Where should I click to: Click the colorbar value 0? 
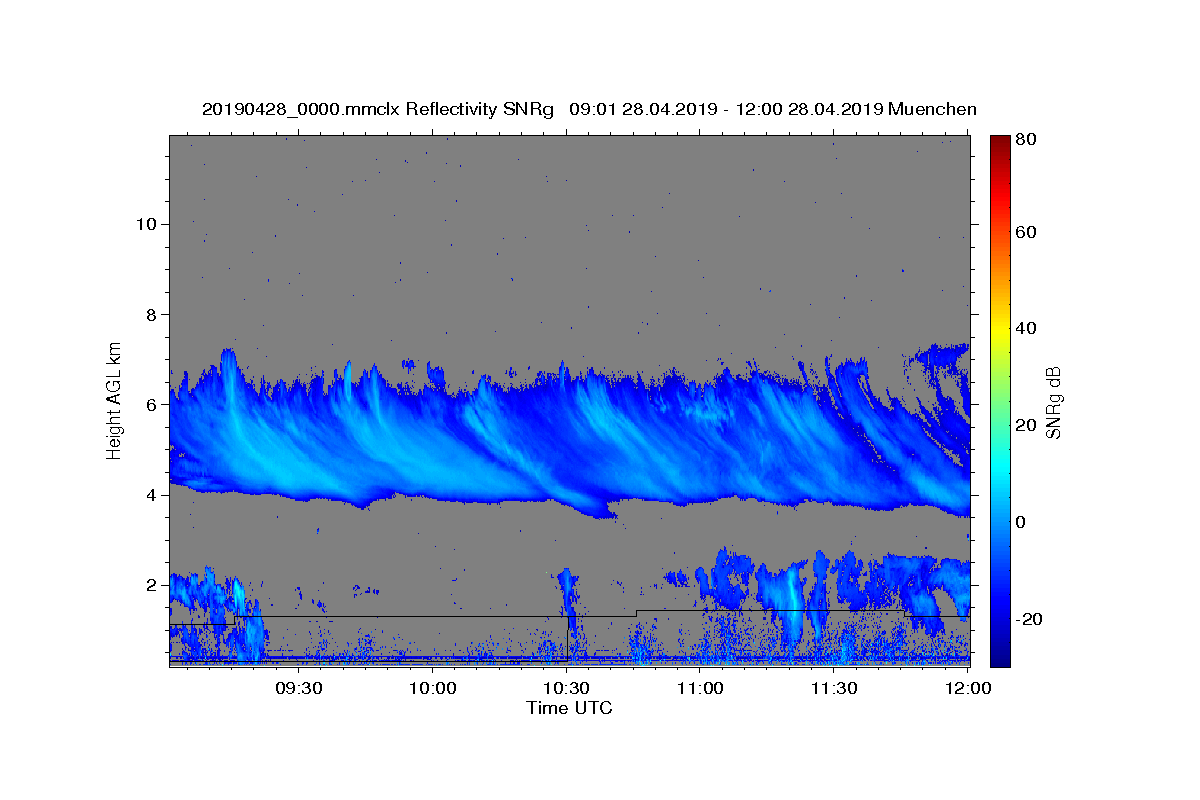click(1020, 522)
